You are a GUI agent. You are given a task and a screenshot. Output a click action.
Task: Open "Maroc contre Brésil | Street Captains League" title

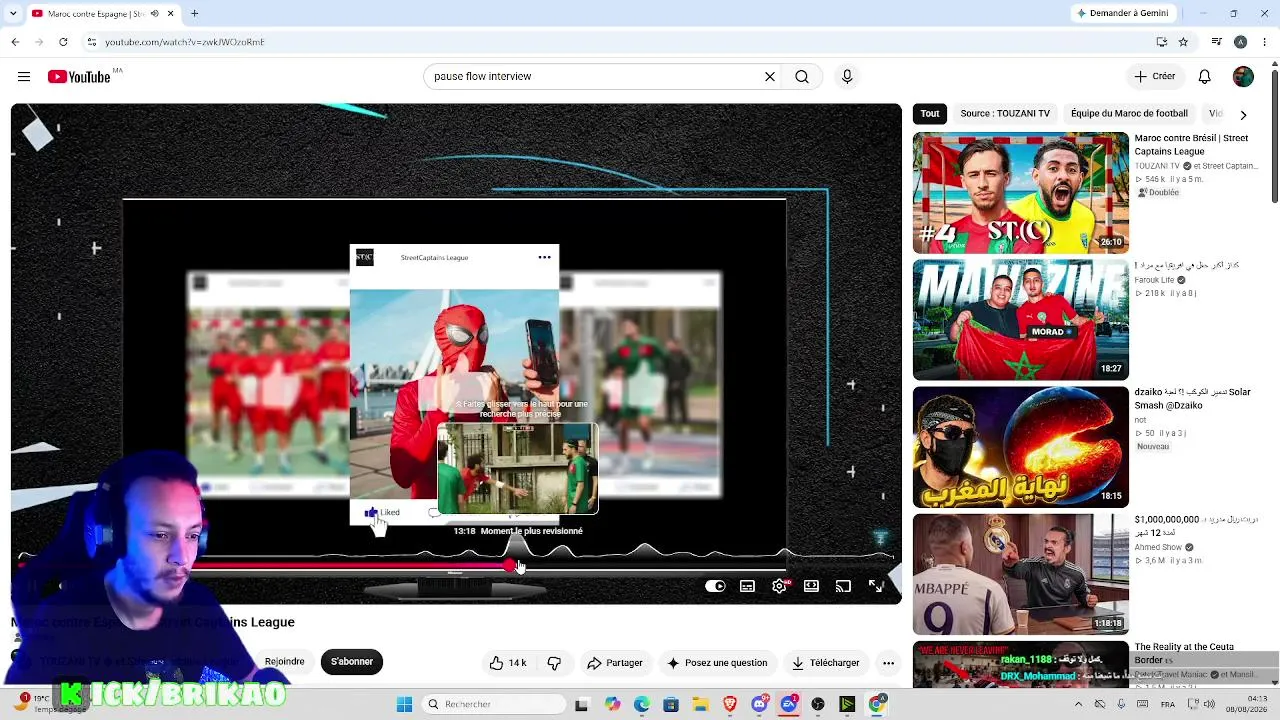[x=1191, y=145]
